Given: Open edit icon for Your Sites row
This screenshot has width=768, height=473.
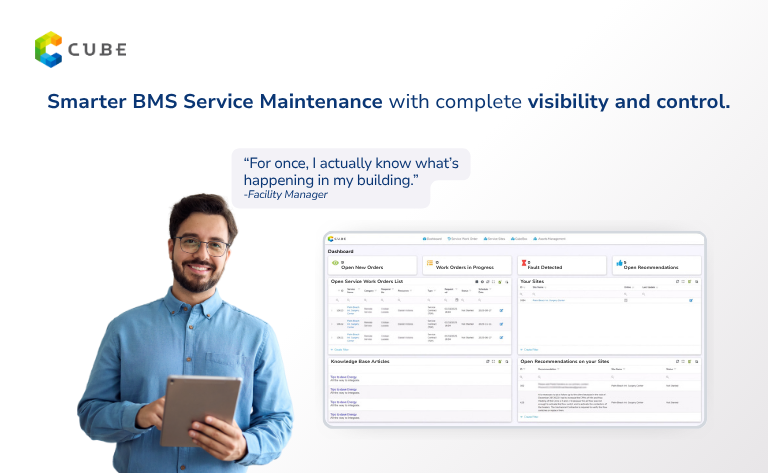Looking at the screenshot, I should click(x=690, y=300).
